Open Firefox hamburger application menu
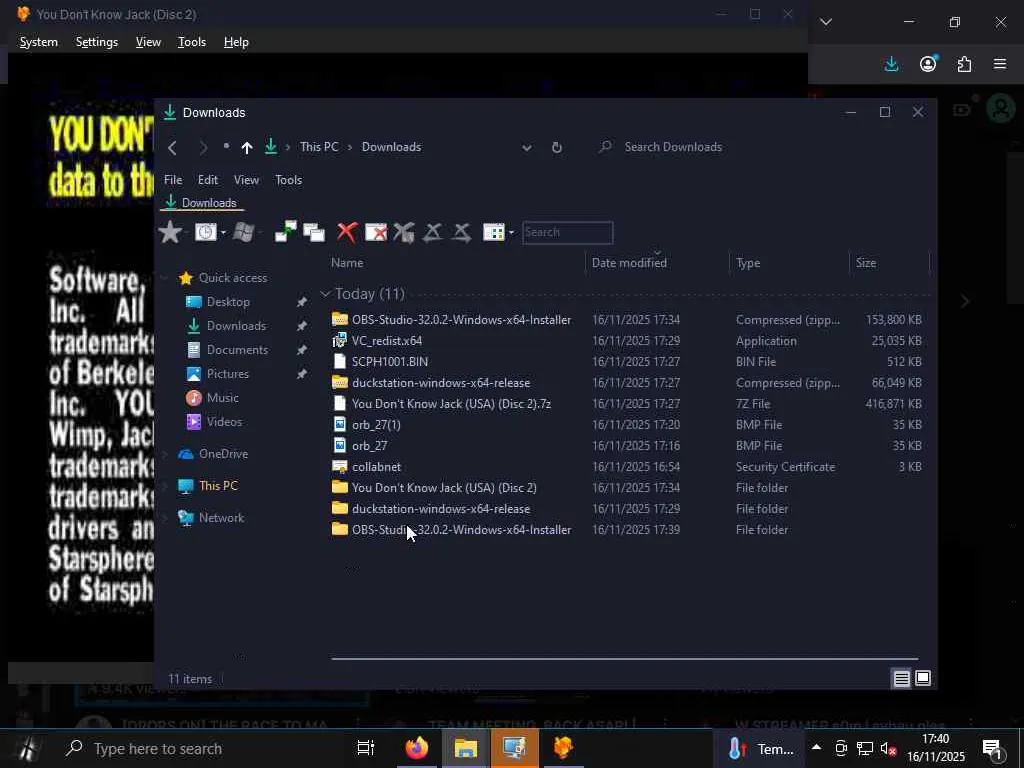This screenshot has height=768, width=1024. tap(1000, 64)
